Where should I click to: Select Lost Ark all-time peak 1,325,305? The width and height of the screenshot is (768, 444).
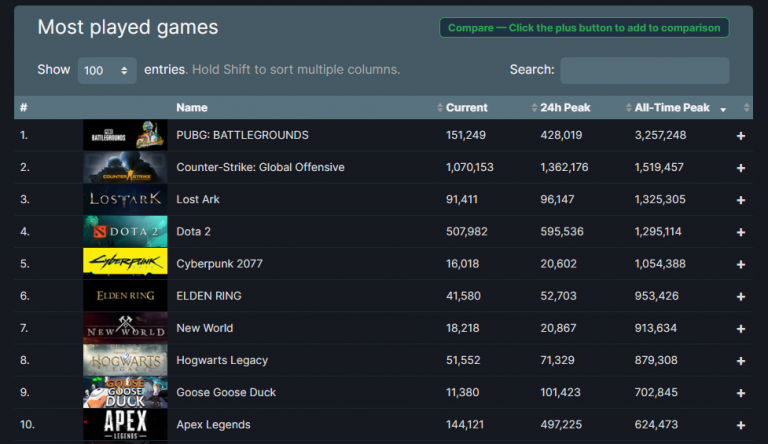tap(660, 199)
